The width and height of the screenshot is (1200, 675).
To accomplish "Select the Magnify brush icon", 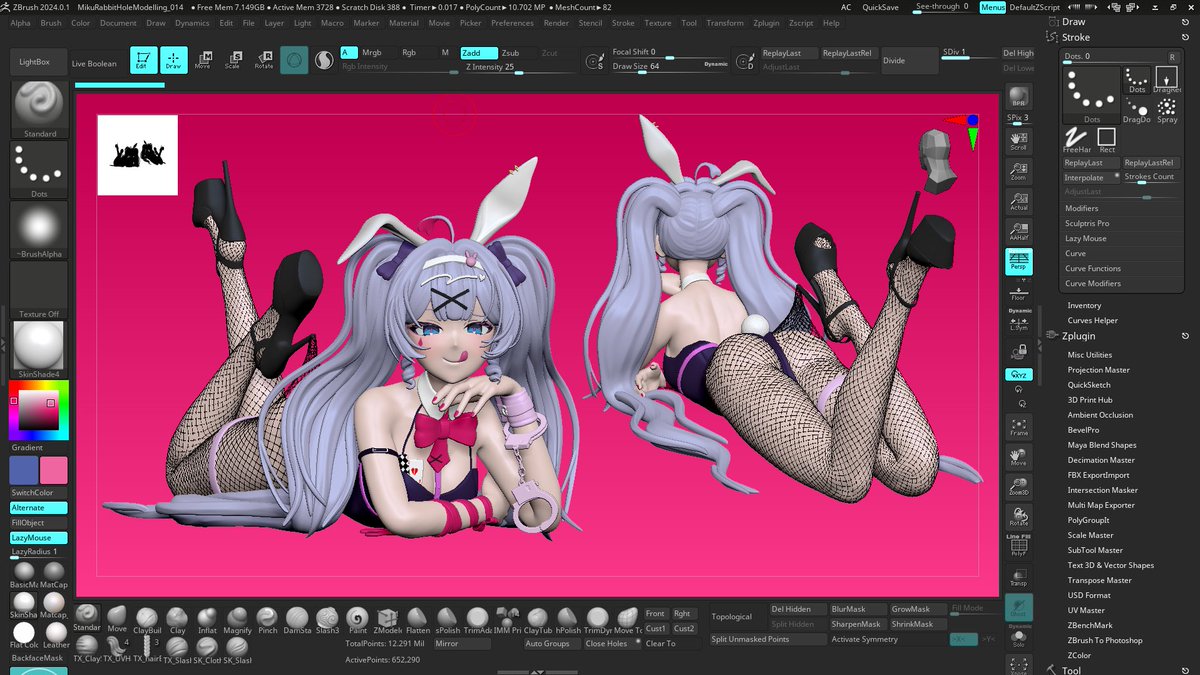I will coord(237,621).
